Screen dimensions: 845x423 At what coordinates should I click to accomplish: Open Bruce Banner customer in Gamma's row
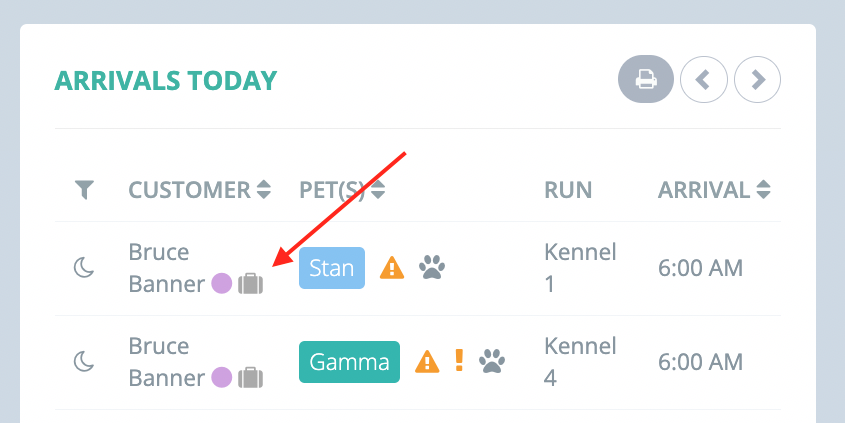(x=167, y=362)
